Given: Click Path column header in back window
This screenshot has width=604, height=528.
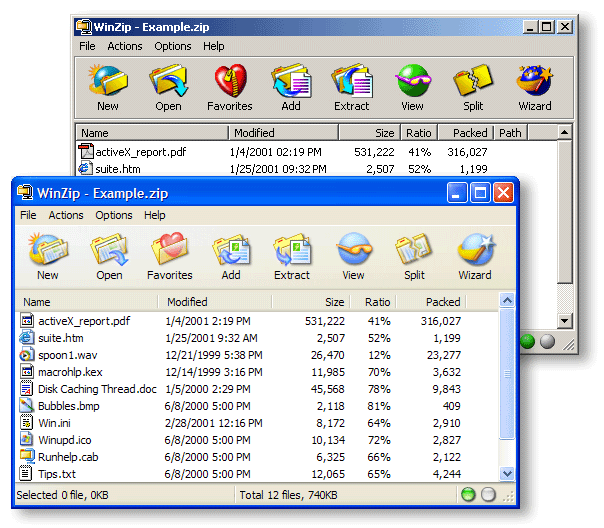Looking at the screenshot, I should (x=510, y=132).
